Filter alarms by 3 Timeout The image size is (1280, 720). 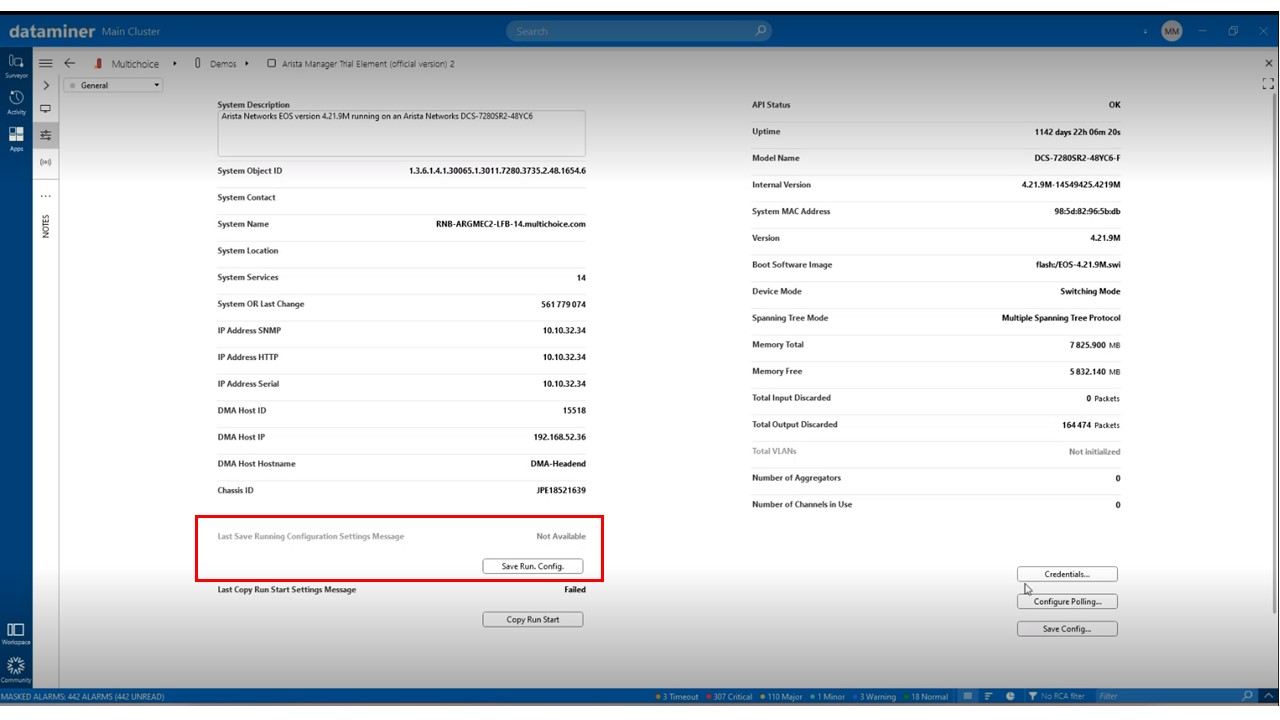tap(677, 696)
